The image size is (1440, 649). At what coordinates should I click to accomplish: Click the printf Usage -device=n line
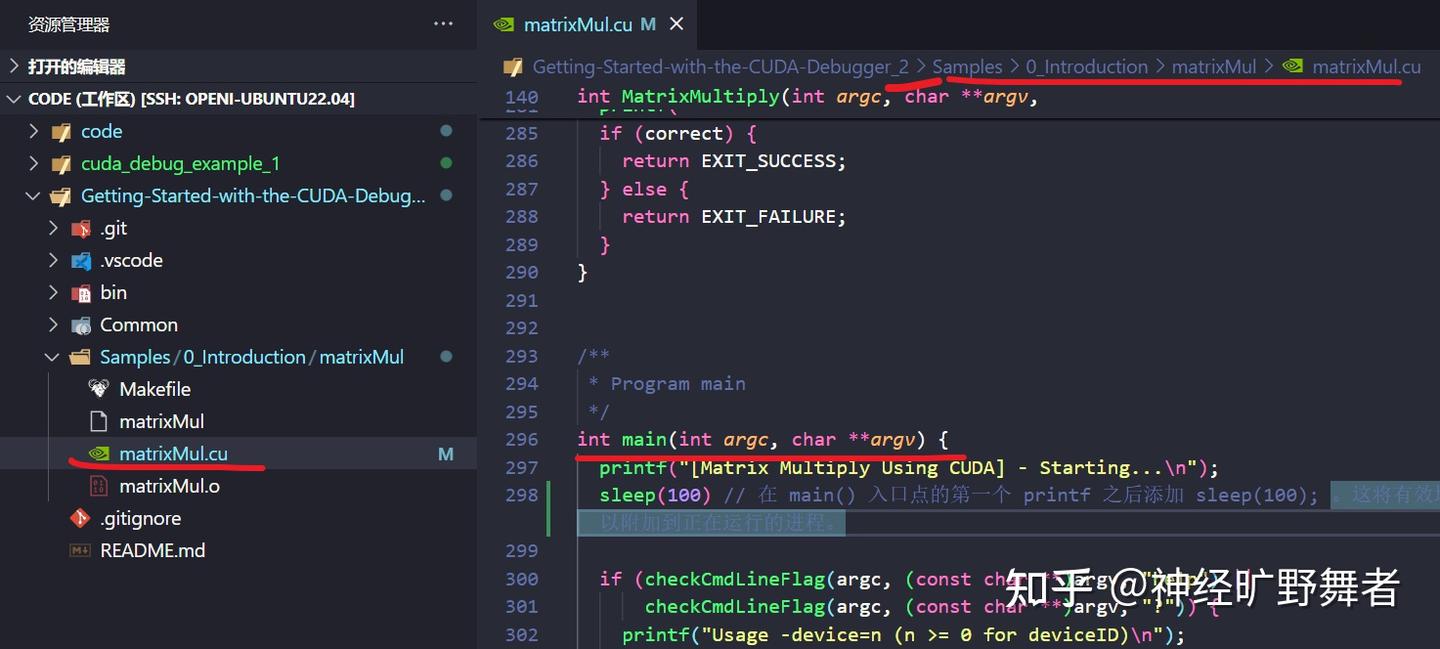pyautogui.click(x=903, y=635)
